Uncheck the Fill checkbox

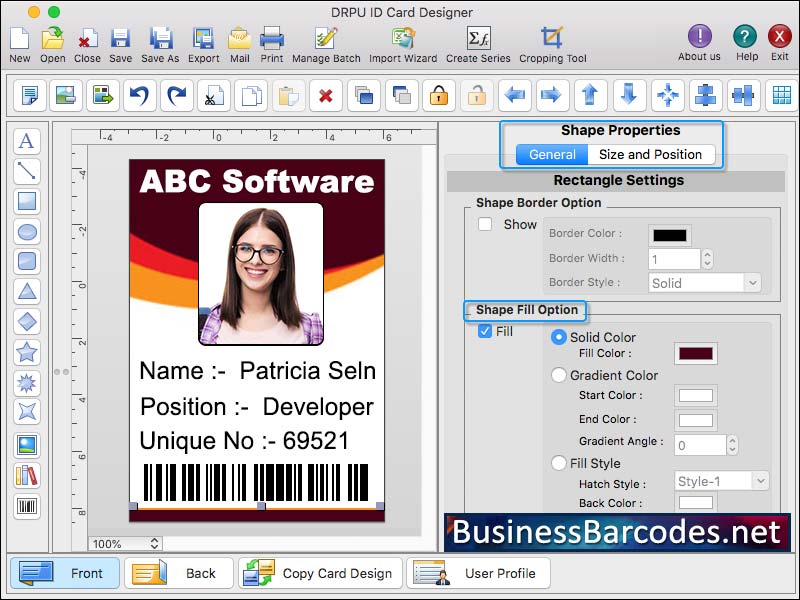(x=483, y=331)
